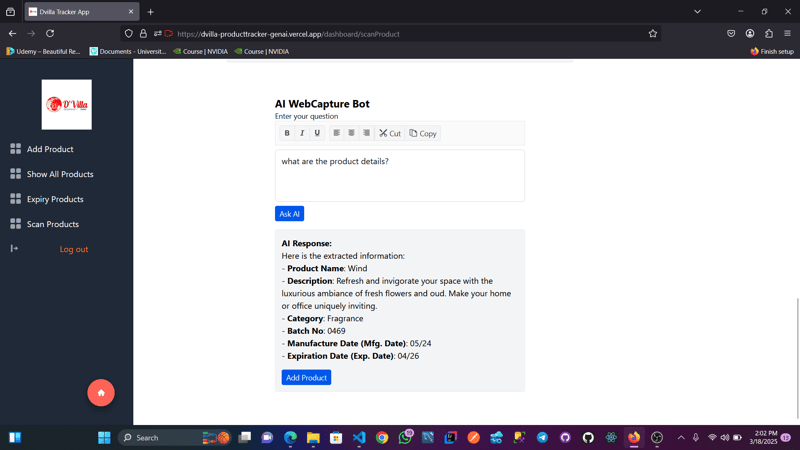This screenshot has width=800, height=450.
Task: Go to Show All Products page
Action: (x=60, y=174)
